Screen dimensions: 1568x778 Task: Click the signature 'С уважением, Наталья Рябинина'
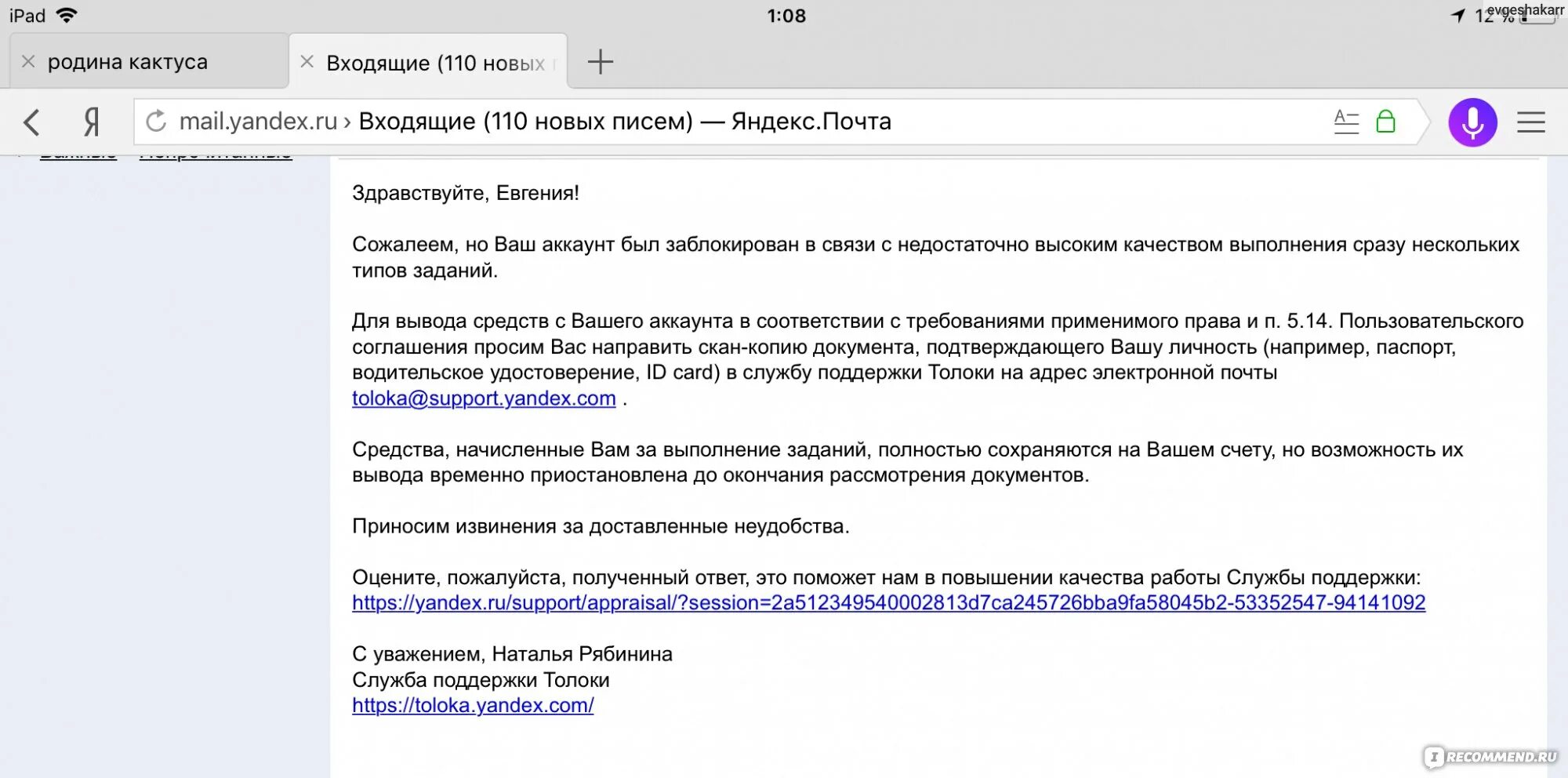click(x=512, y=654)
